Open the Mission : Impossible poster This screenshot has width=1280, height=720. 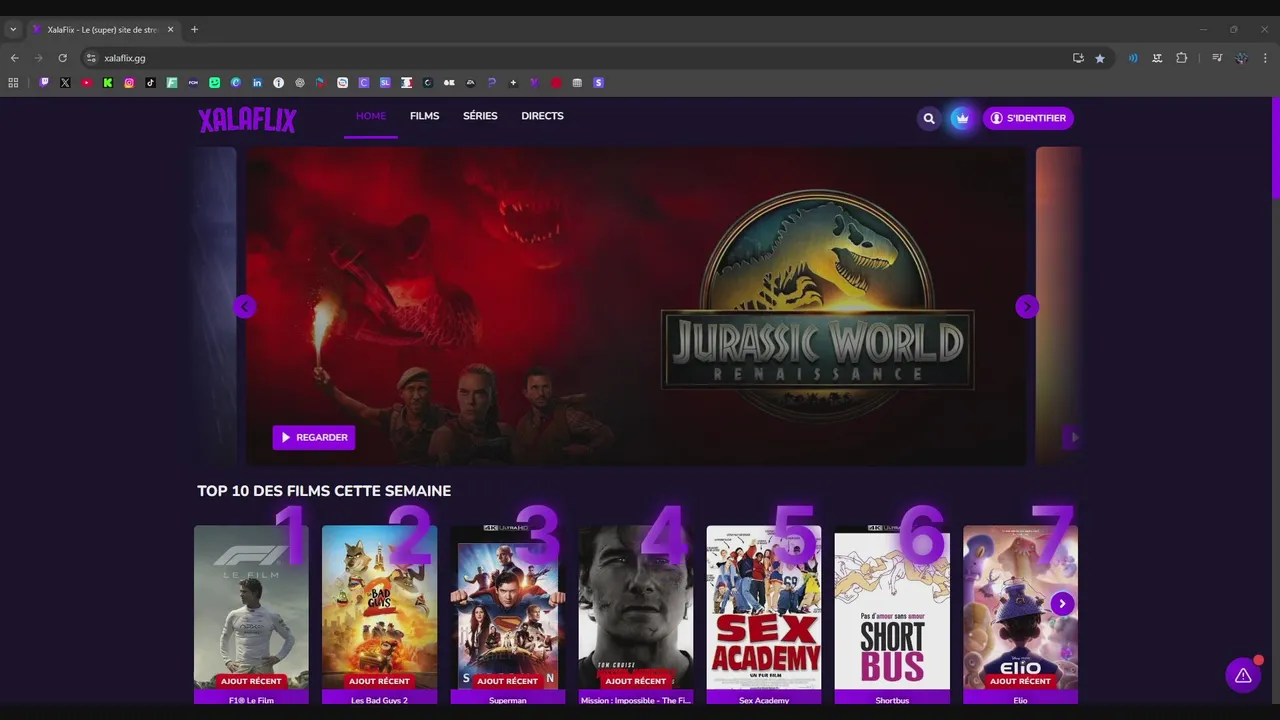[x=635, y=608]
